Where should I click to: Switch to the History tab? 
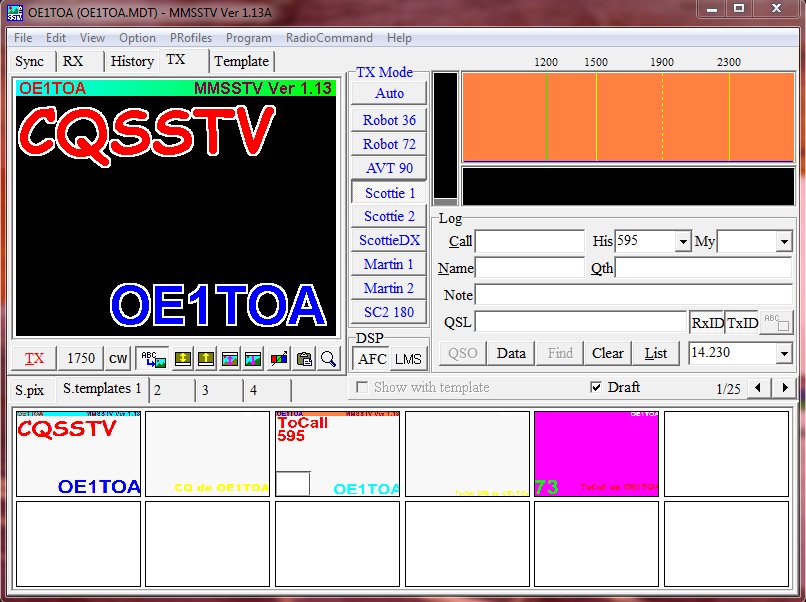(132, 61)
